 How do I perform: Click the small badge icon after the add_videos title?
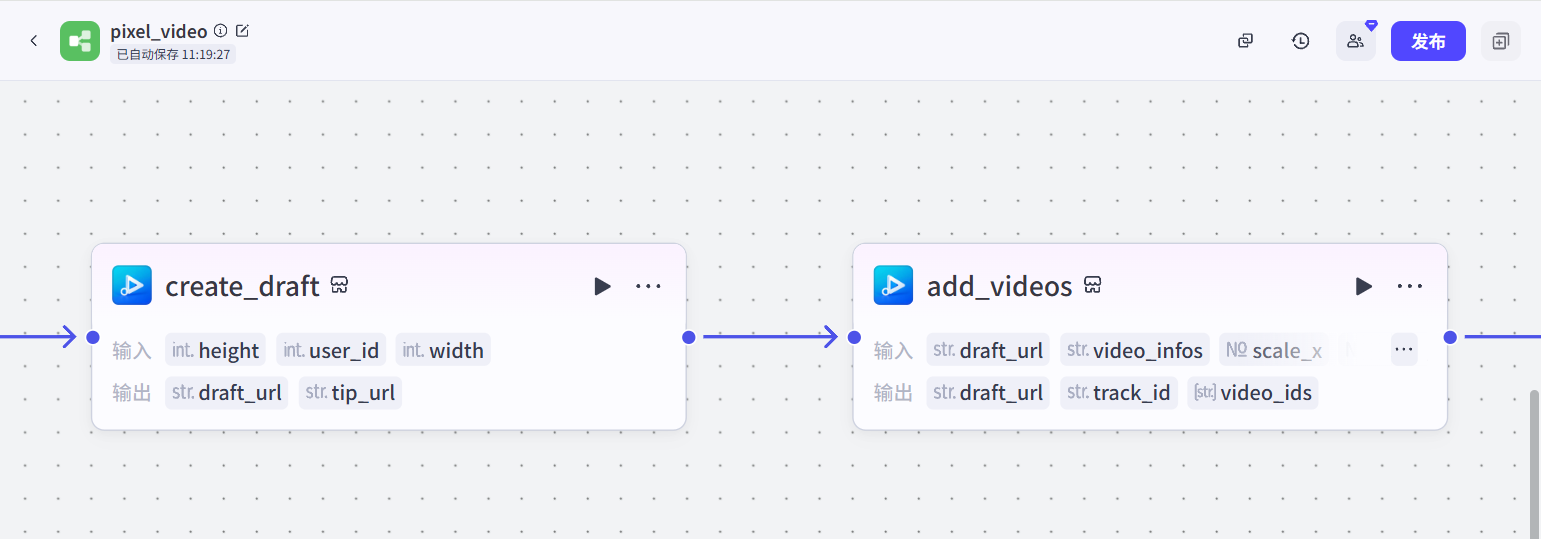[x=1092, y=286]
